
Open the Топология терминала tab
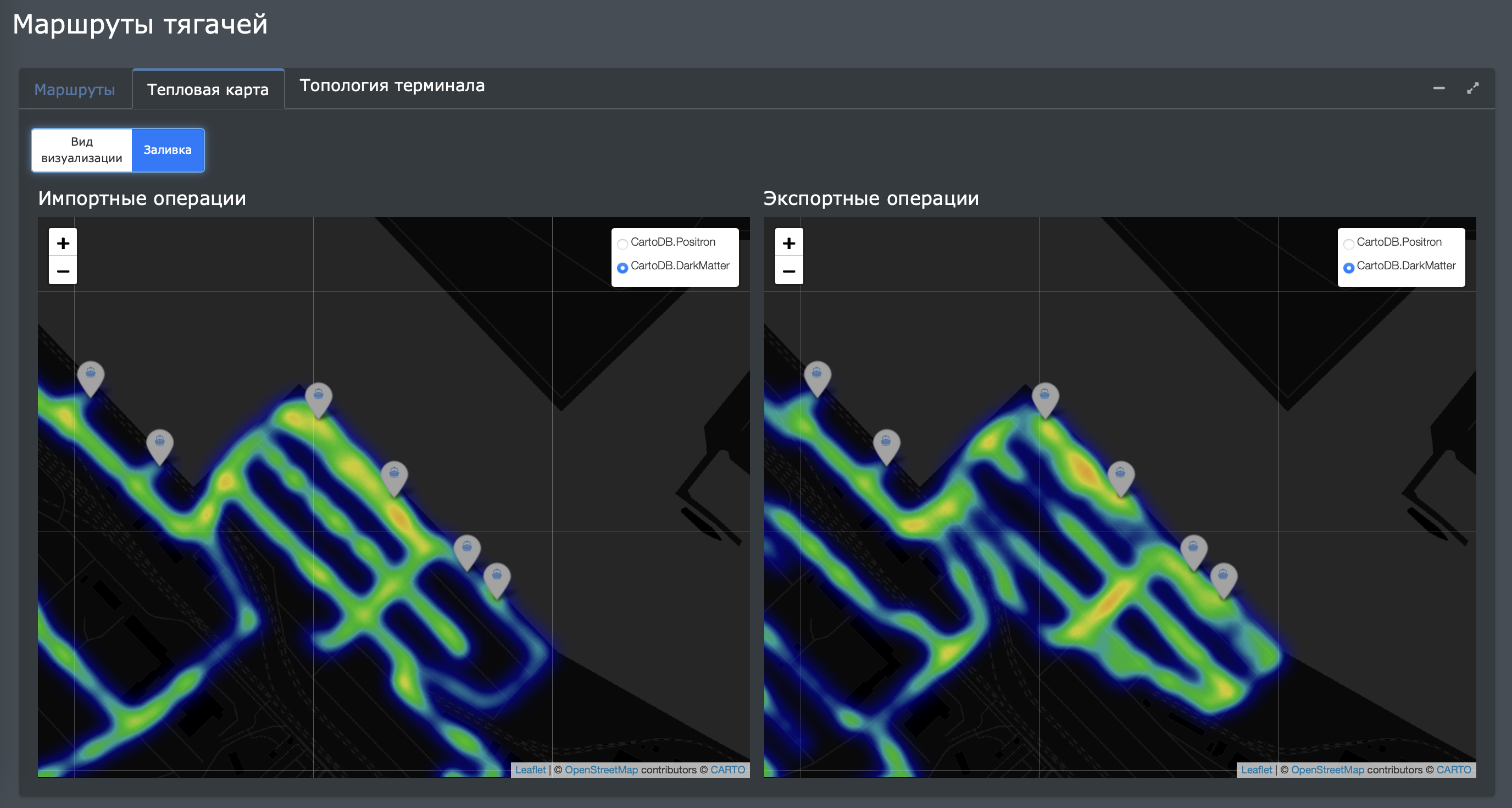click(392, 86)
